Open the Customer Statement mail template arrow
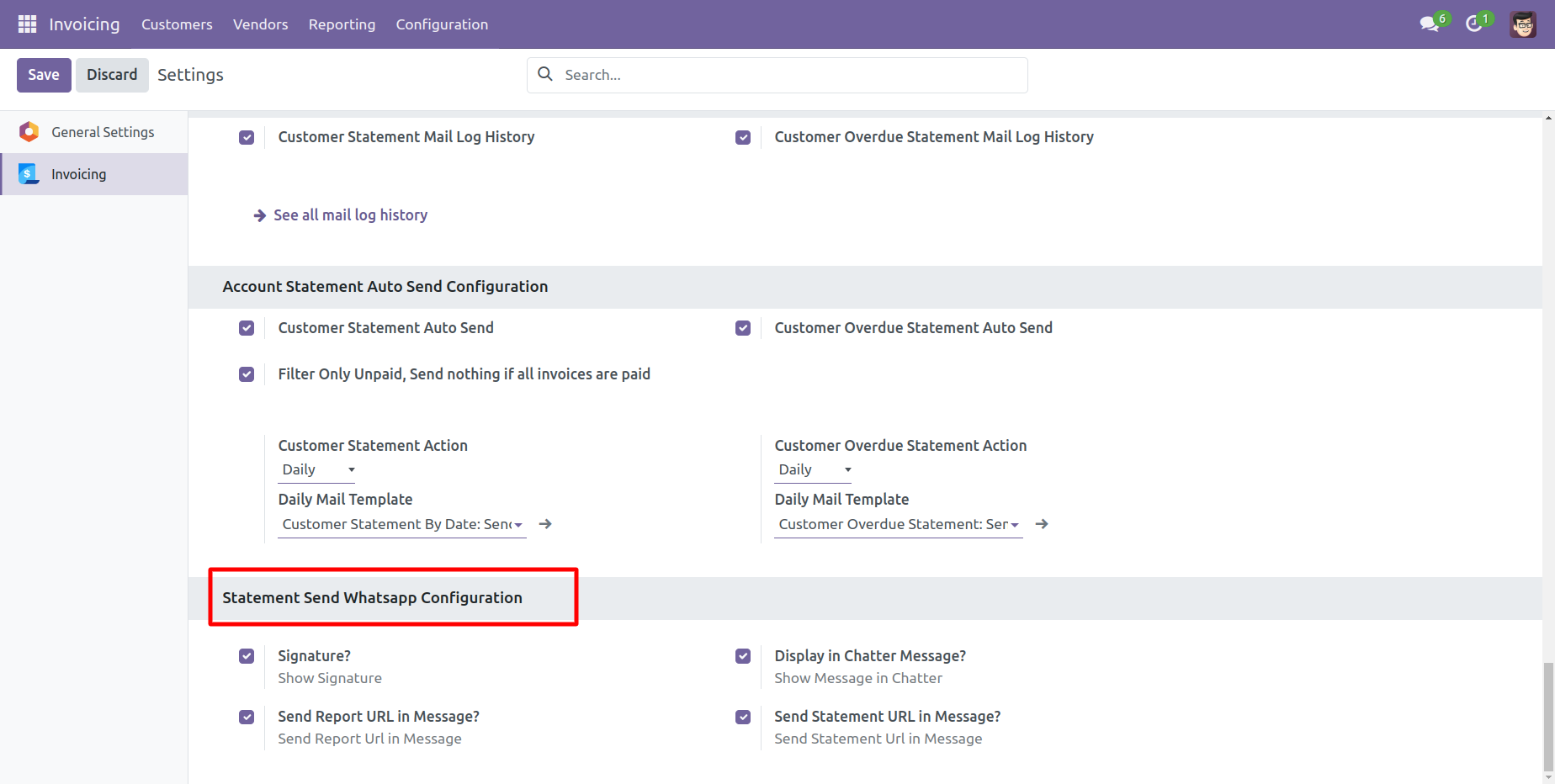Screen dimensions: 1555x784 coord(545,524)
